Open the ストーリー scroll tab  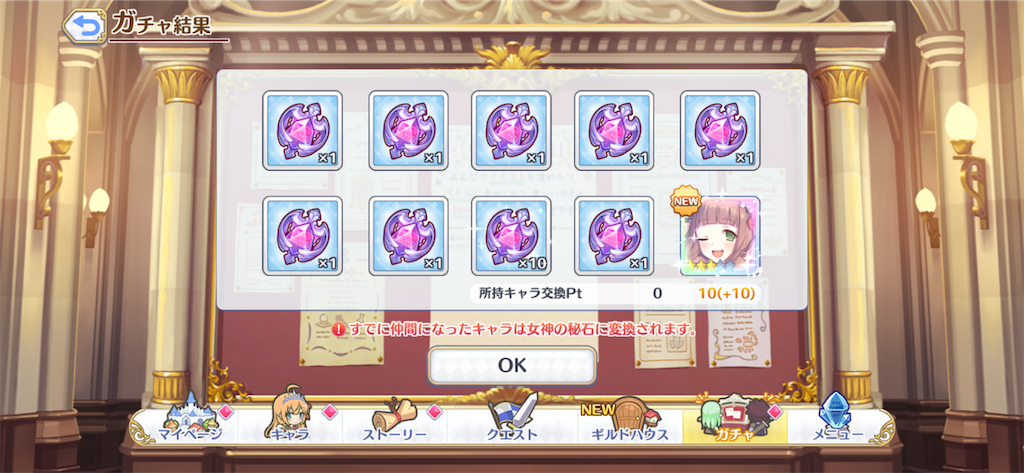(x=394, y=425)
